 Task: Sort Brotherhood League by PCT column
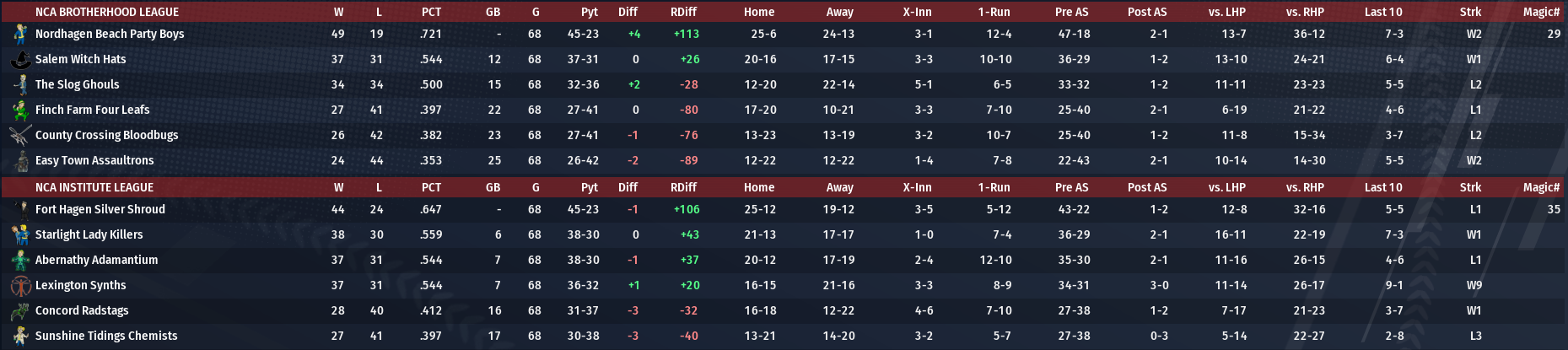[x=431, y=12]
